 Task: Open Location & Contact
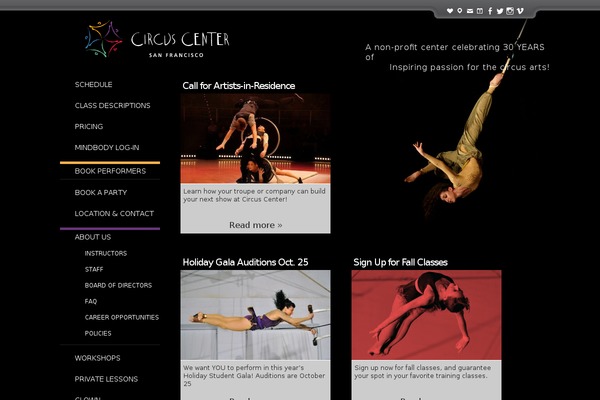pos(114,214)
